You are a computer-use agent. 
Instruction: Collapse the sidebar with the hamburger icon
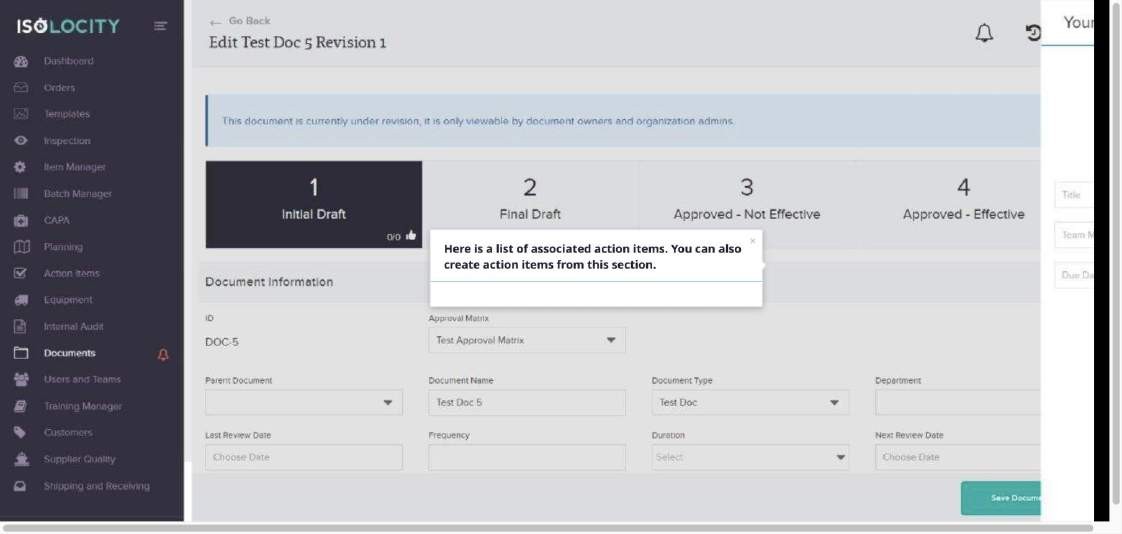click(160, 26)
